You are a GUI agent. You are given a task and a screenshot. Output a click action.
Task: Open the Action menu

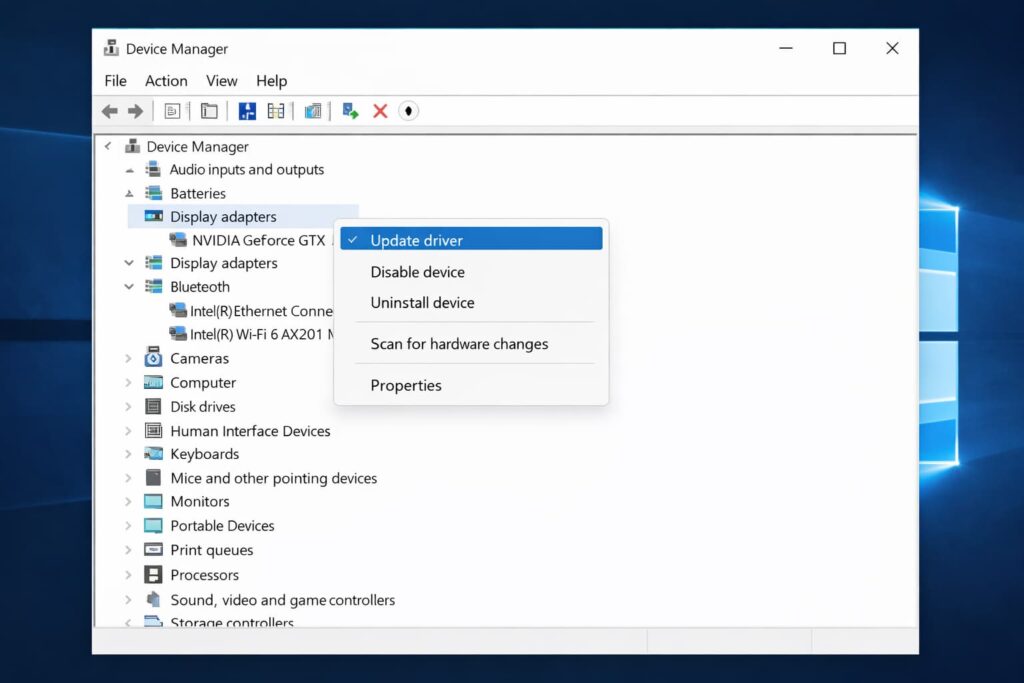coord(166,81)
